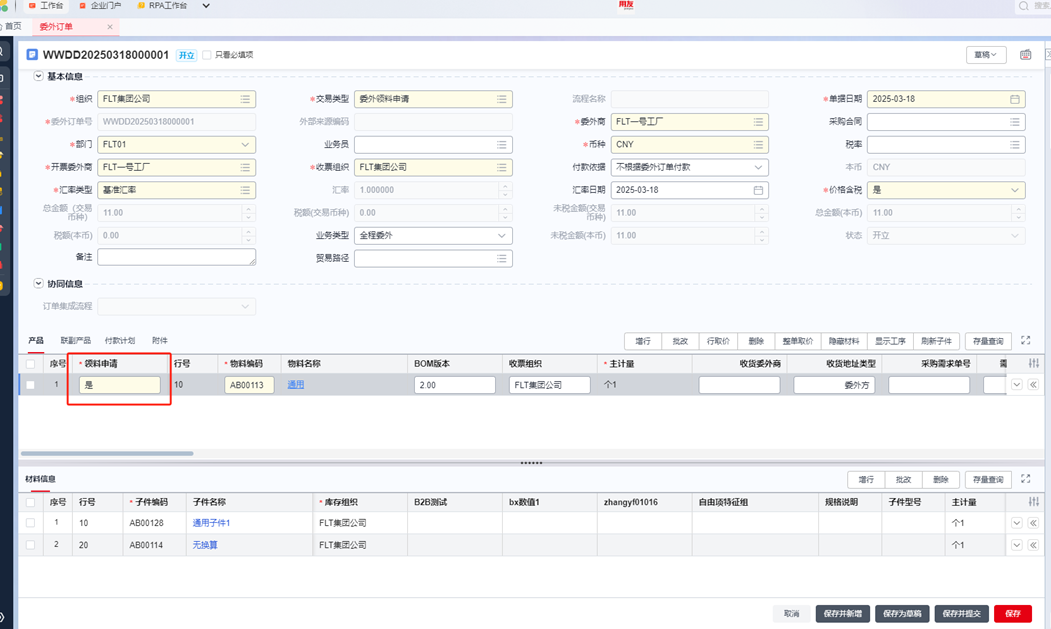
Task: Click the 备注 text area
Action: 176,257
